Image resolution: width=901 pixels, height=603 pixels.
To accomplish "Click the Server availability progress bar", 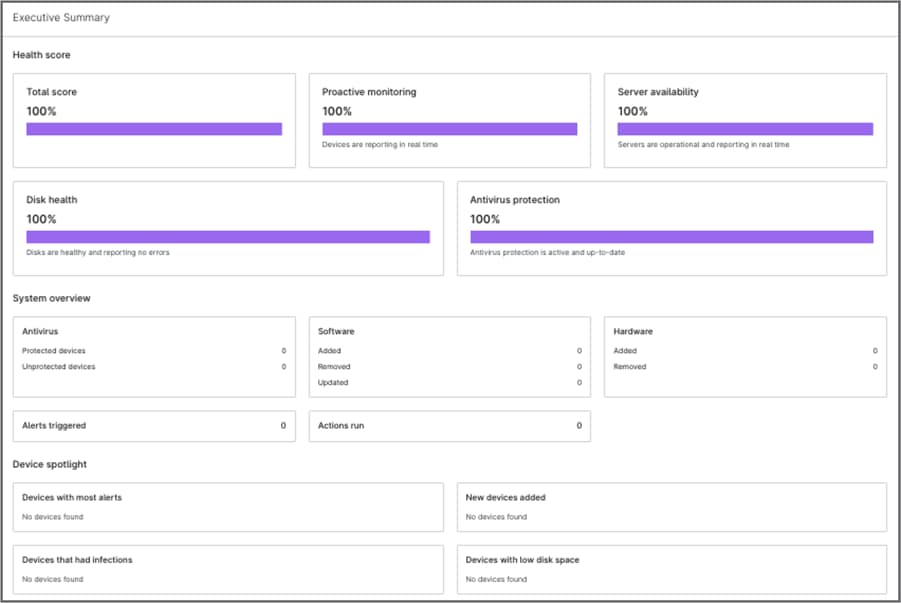I will click(745, 129).
